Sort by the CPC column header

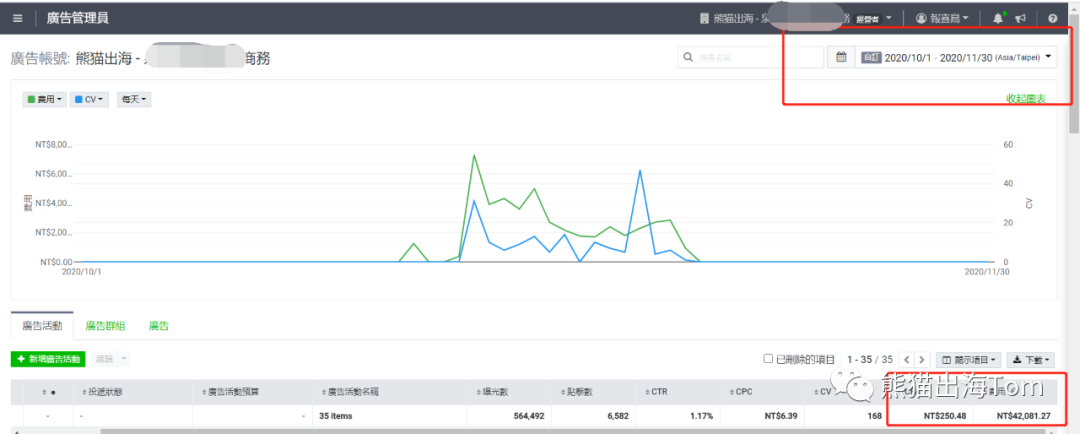(x=761, y=392)
